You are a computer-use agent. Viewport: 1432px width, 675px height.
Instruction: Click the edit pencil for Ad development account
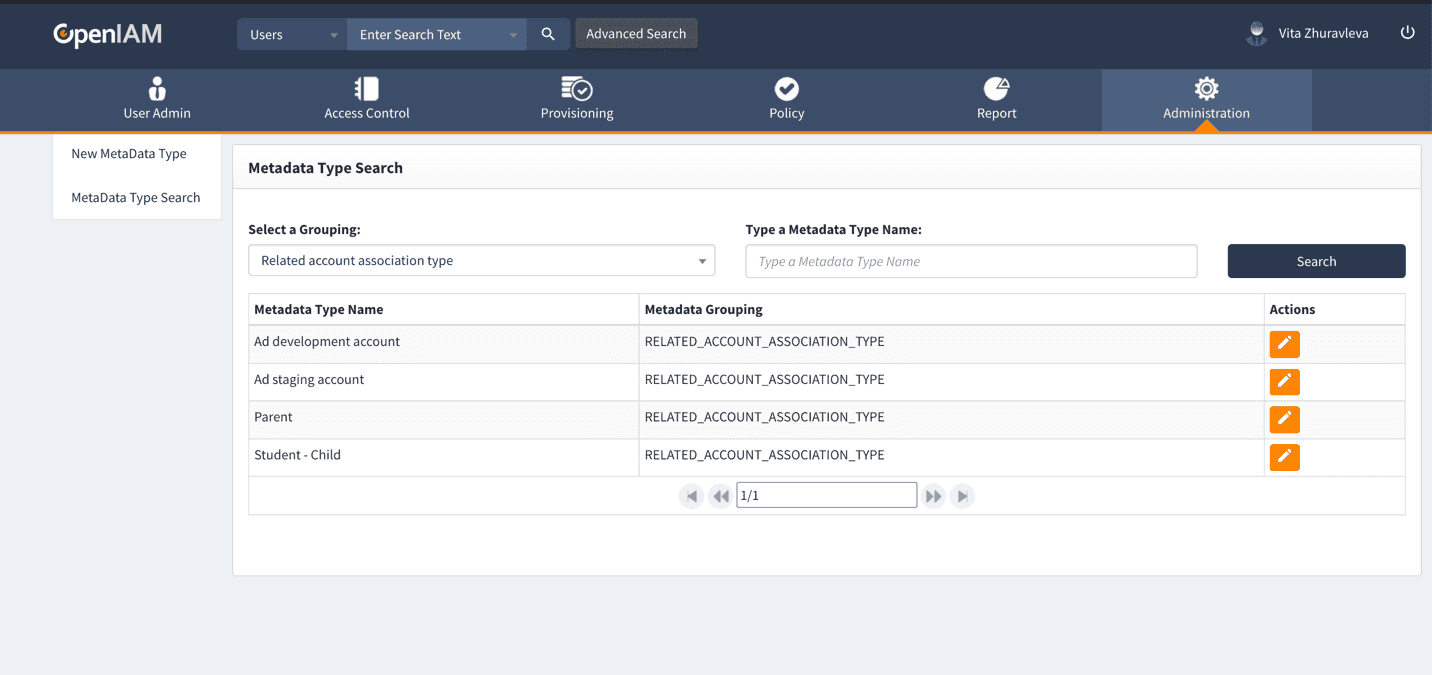1284,344
